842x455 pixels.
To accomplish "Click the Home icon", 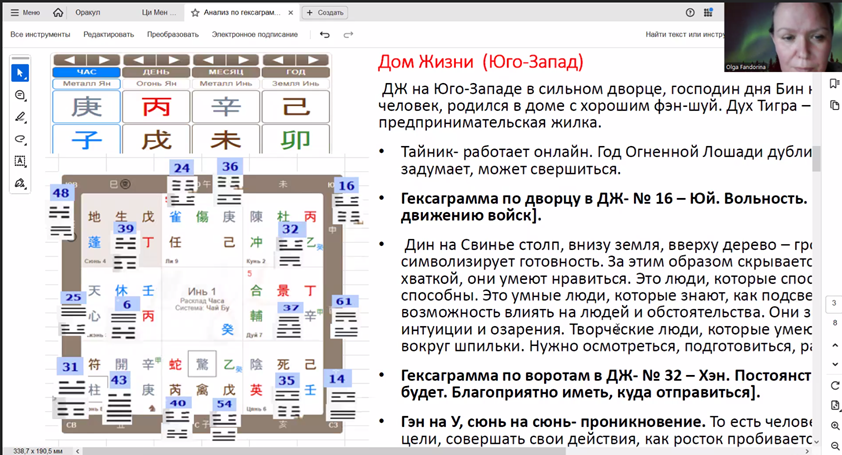I will [58, 13].
